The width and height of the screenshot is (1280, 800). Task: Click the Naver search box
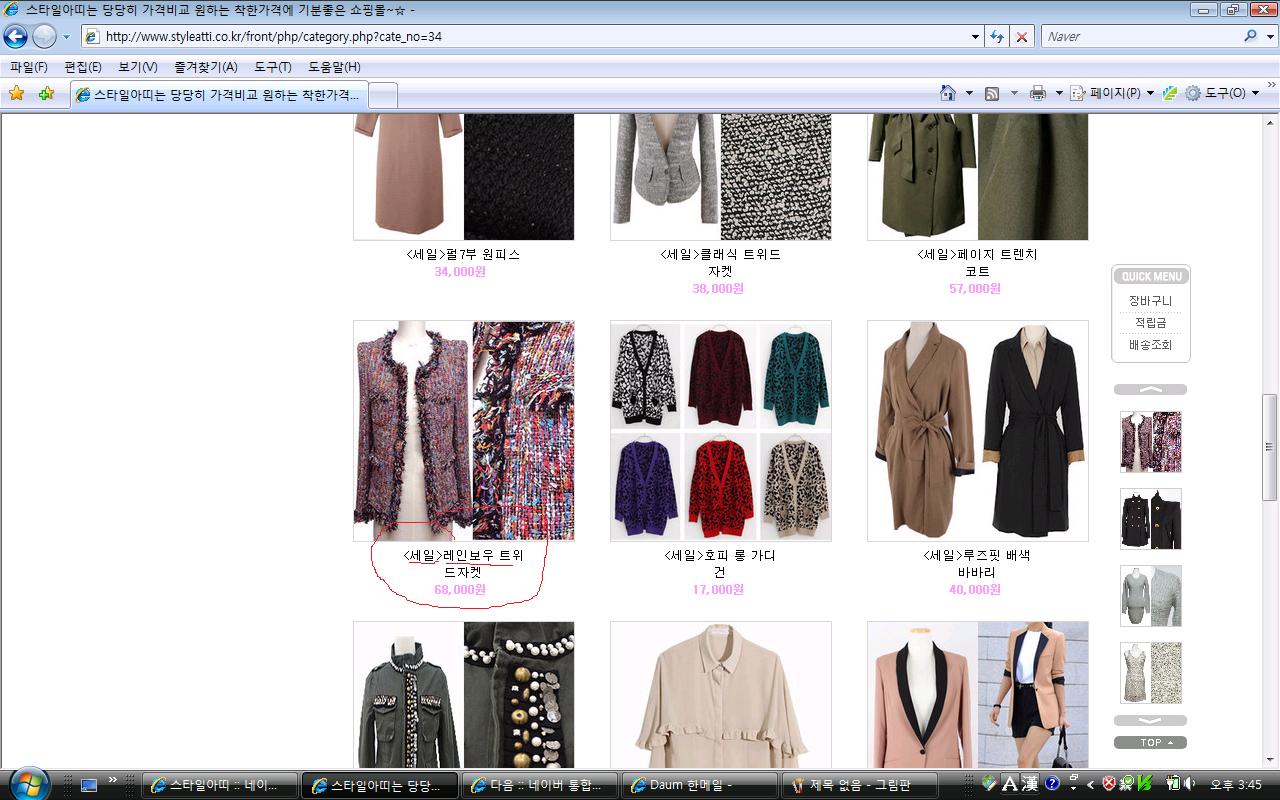pyautogui.click(x=1140, y=36)
